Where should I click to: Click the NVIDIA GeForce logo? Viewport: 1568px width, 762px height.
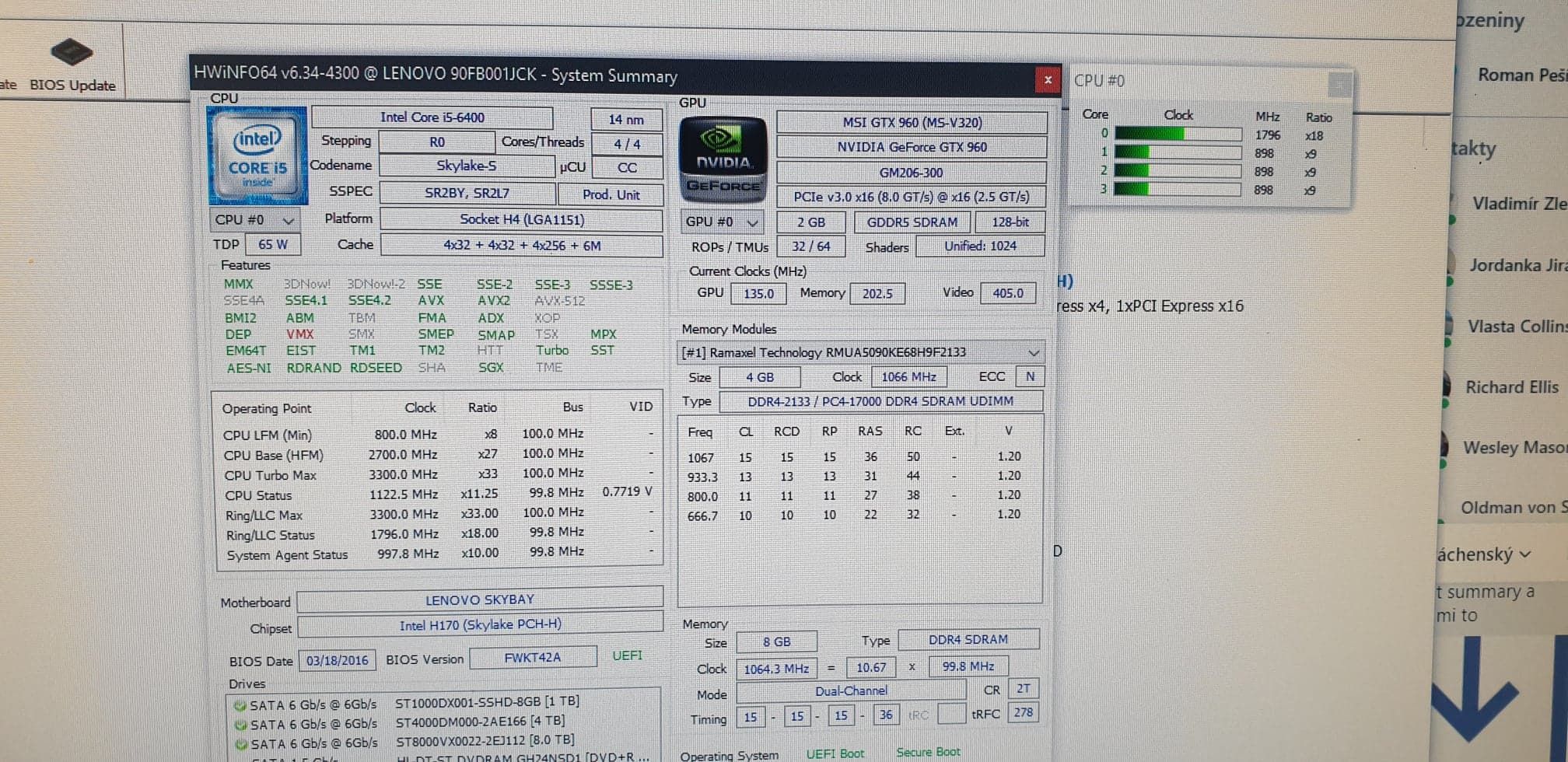723,159
